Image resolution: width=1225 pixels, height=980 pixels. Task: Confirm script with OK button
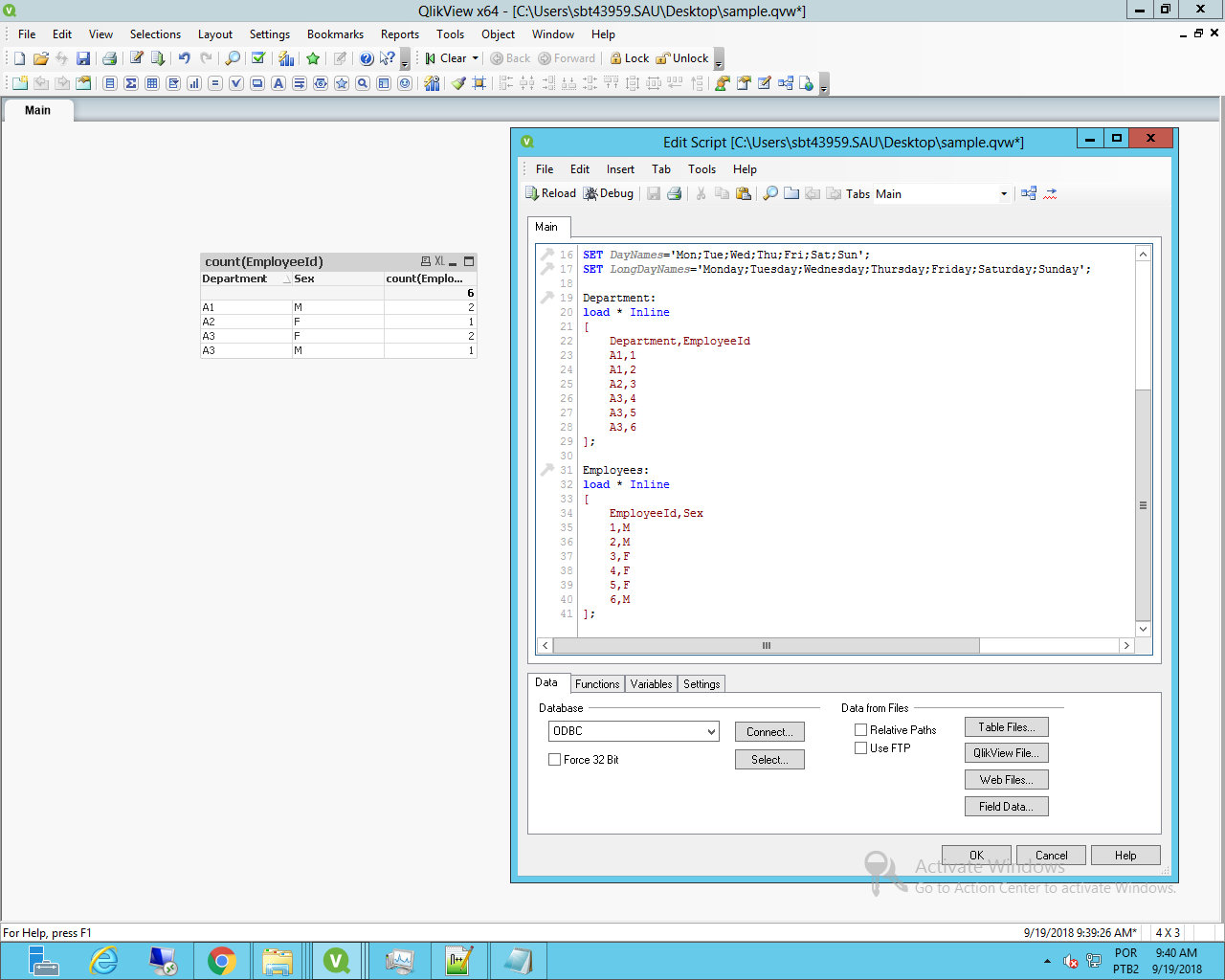click(976, 856)
